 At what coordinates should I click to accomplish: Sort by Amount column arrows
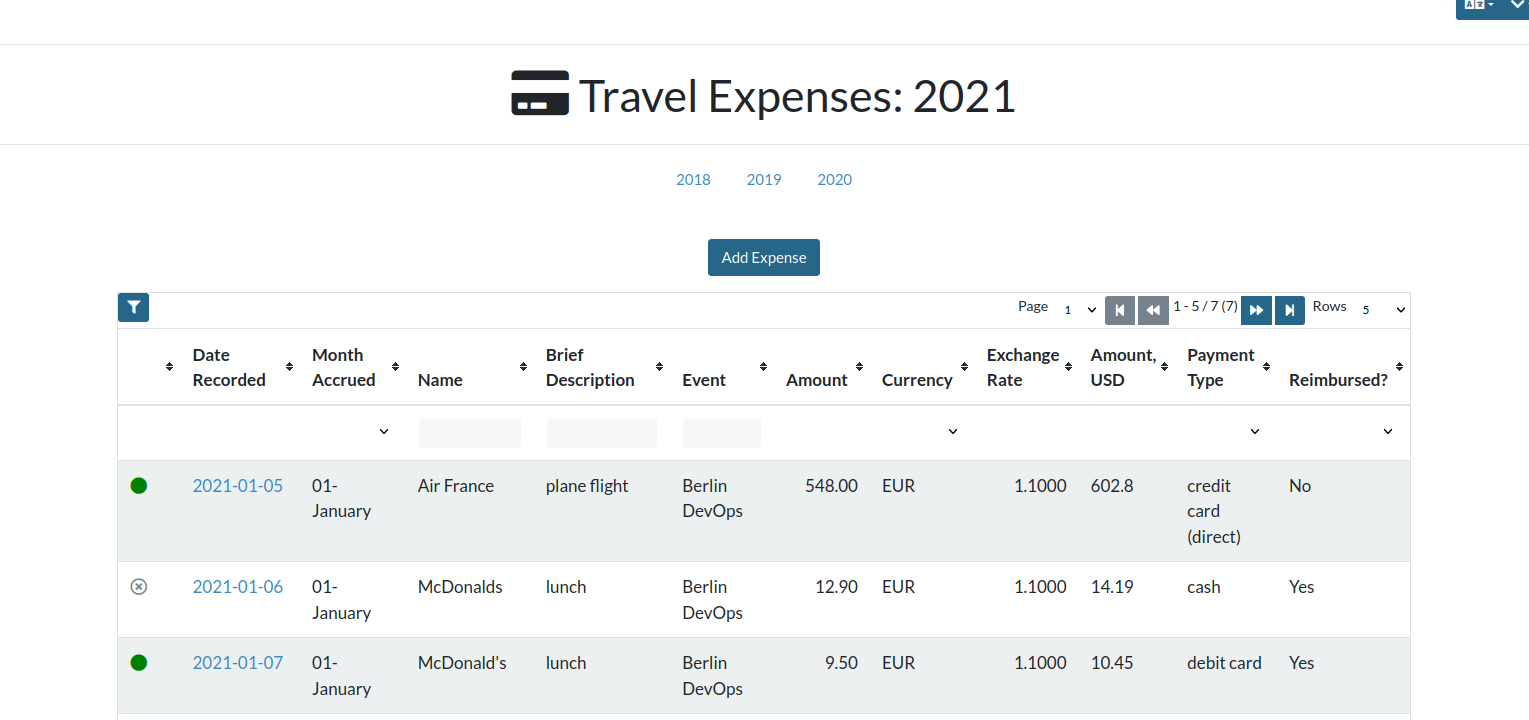tap(859, 367)
